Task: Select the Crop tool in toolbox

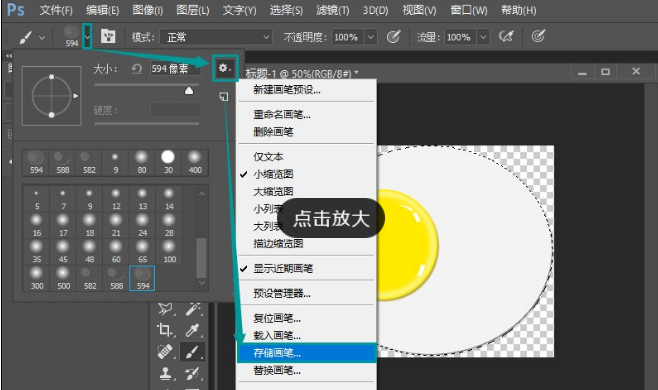Action: point(164,330)
